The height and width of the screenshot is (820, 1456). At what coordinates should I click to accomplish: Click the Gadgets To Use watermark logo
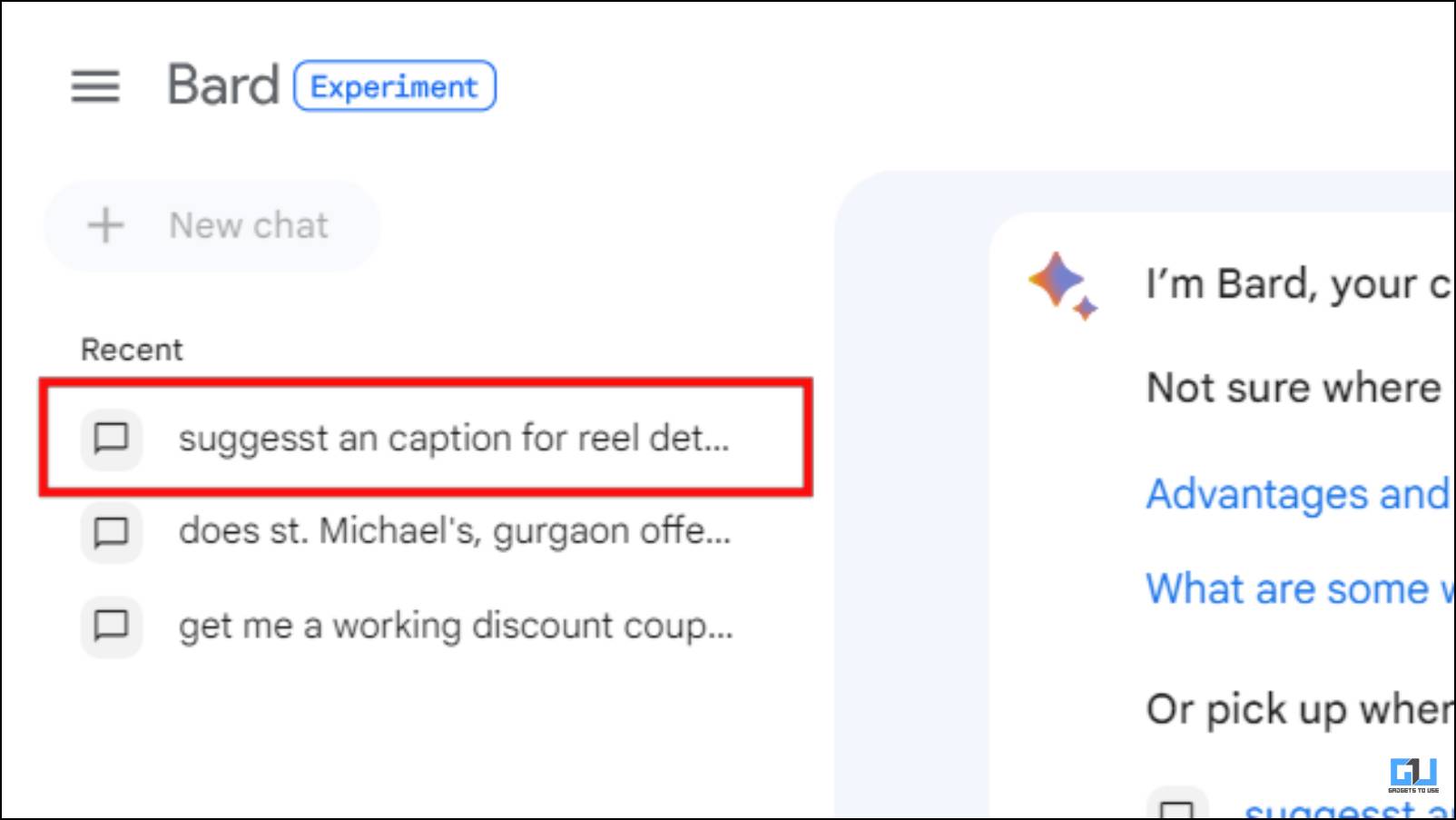click(1413, 776)
